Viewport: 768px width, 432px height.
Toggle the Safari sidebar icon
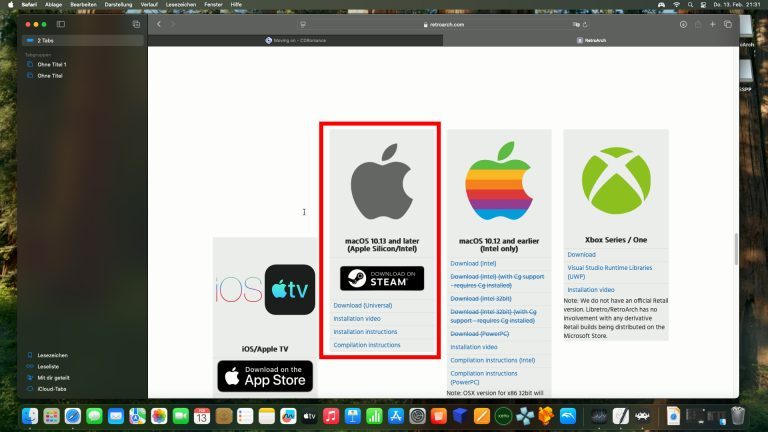click(61, 24)
